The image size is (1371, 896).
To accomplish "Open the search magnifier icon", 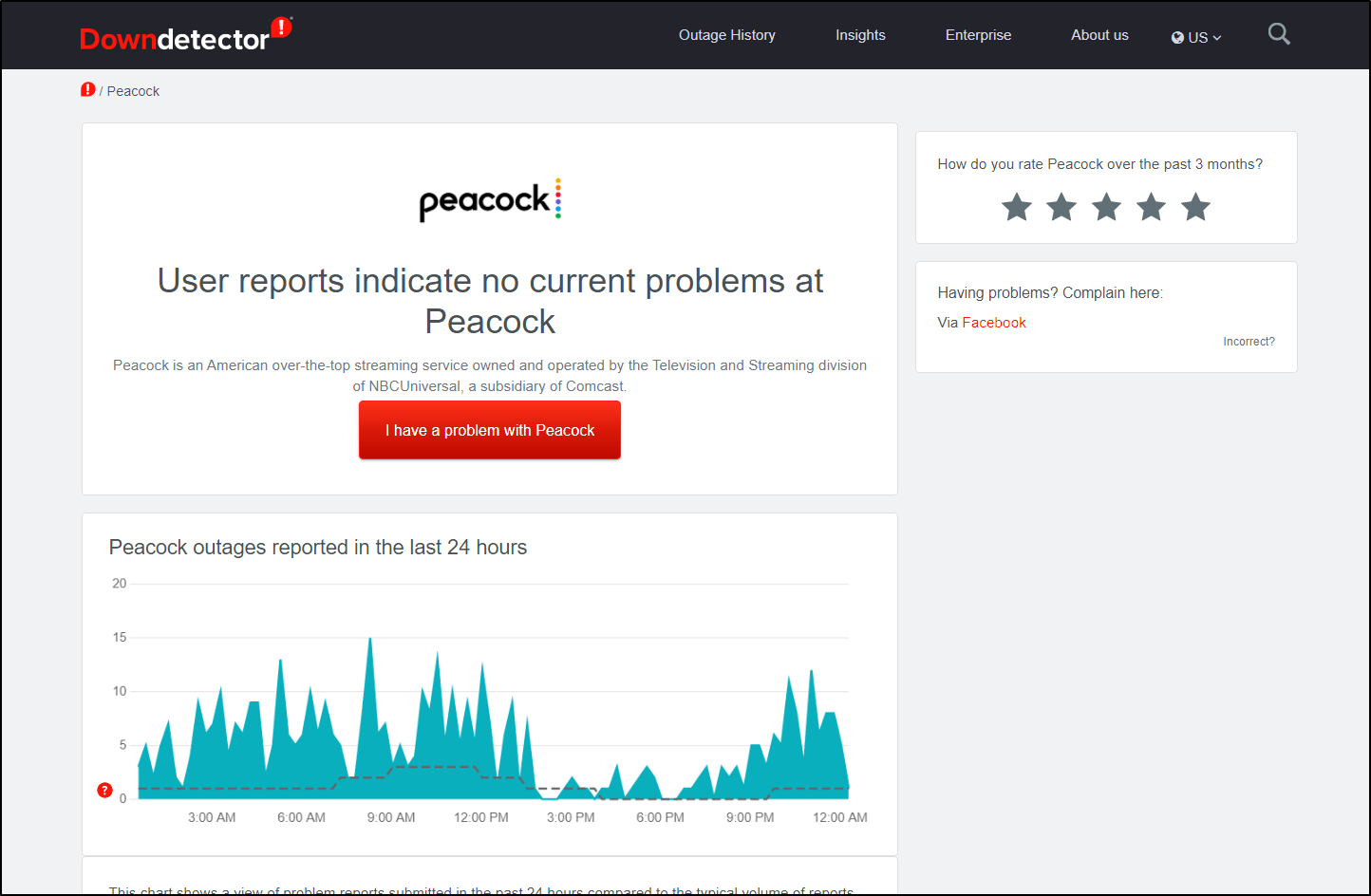I will pyautogui.click(x=1279, y=34).
